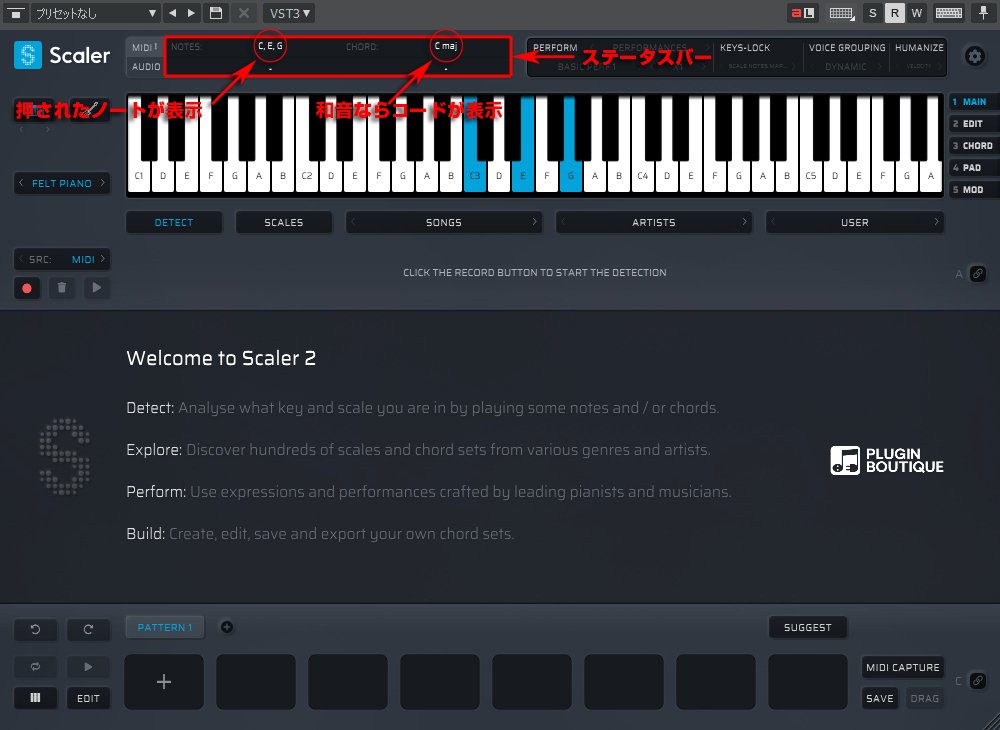Click the undo arrow icon
Viewport: 1000px width, 730px height.
(x=36, y=629)
